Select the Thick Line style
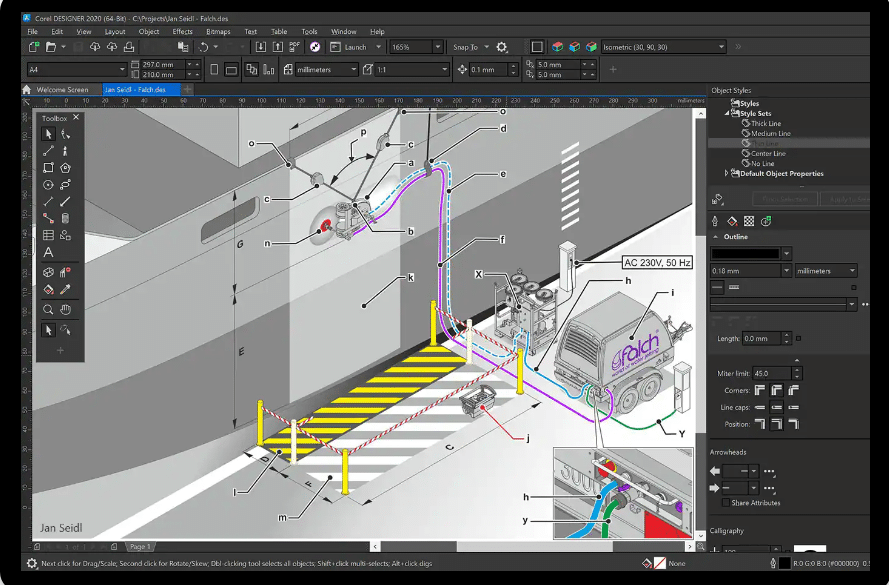The height and width of the screenshot is (585, 889). click(x=766, y=124)
